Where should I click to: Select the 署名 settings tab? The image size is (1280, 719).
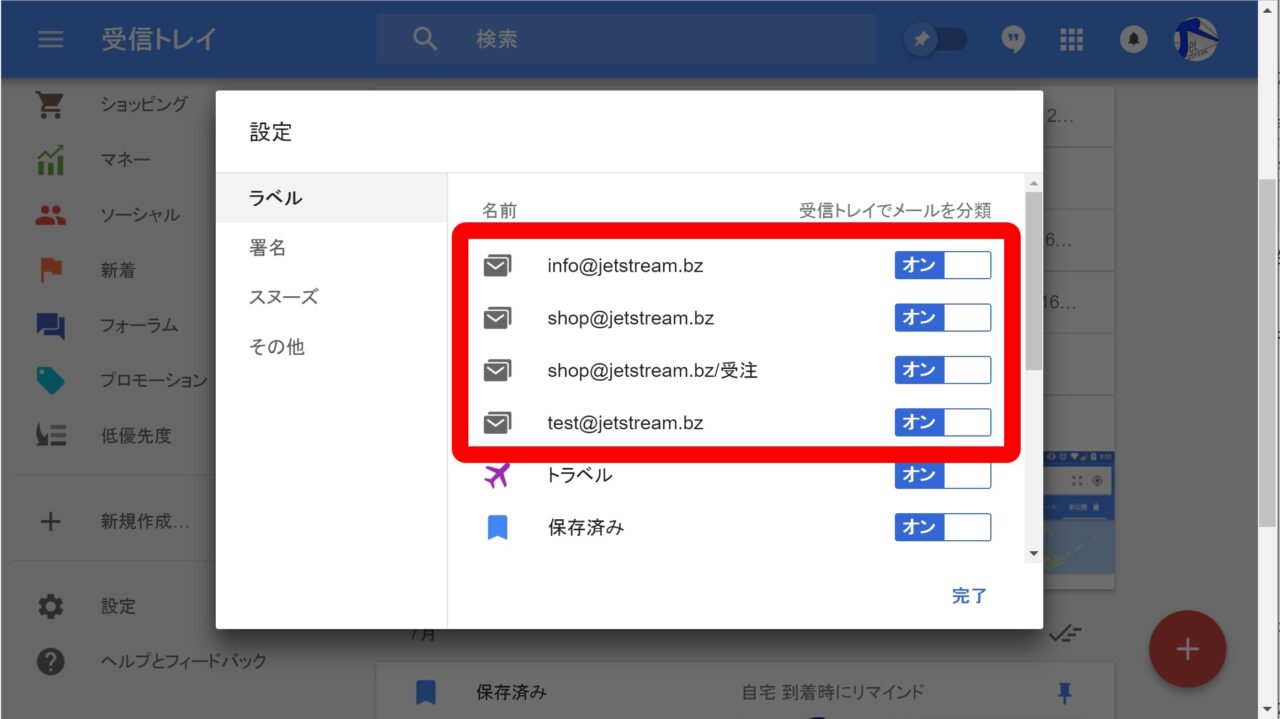pyautogui.click(x=268, y=248)
